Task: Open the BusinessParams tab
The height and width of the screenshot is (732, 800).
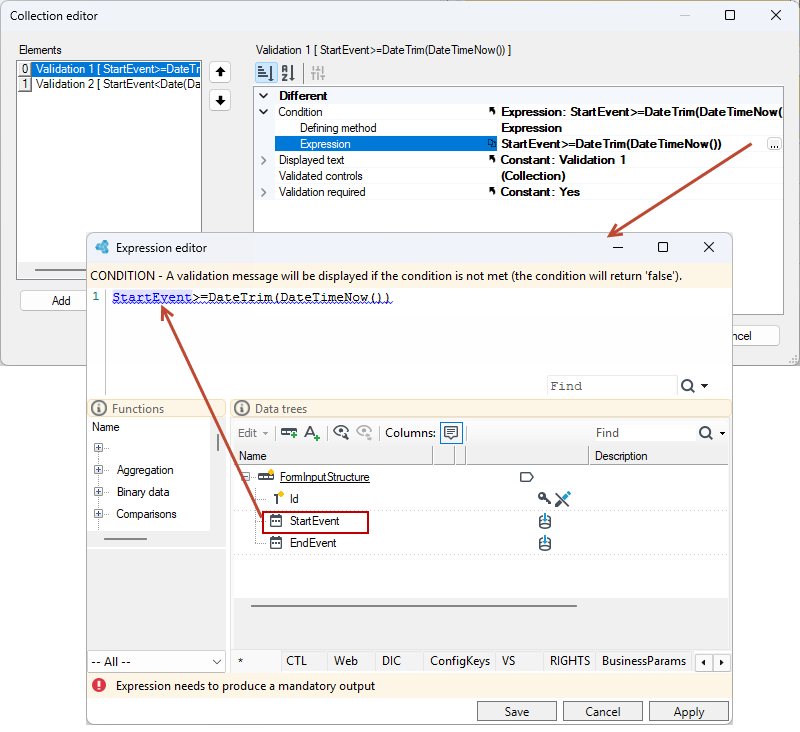Action: [x=644, y=661]
